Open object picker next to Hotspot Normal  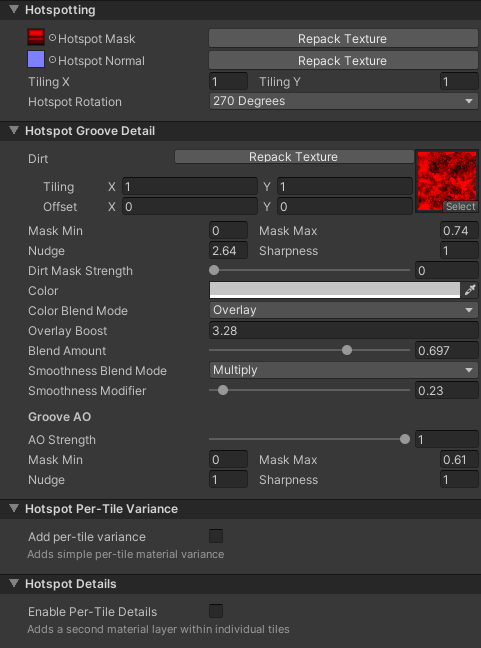coord(52,60)
